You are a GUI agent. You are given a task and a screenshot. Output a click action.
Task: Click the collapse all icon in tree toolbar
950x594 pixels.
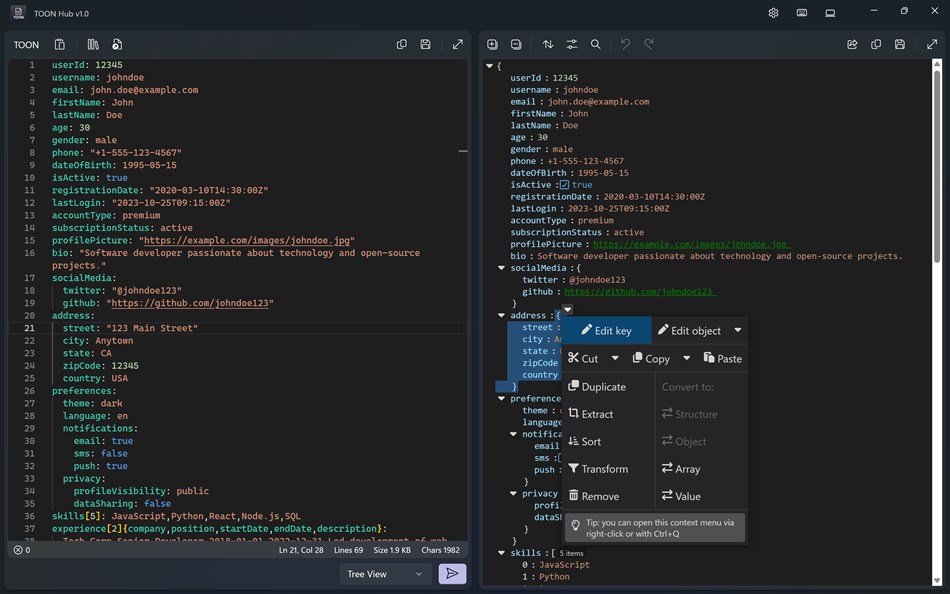coord(516,44)
